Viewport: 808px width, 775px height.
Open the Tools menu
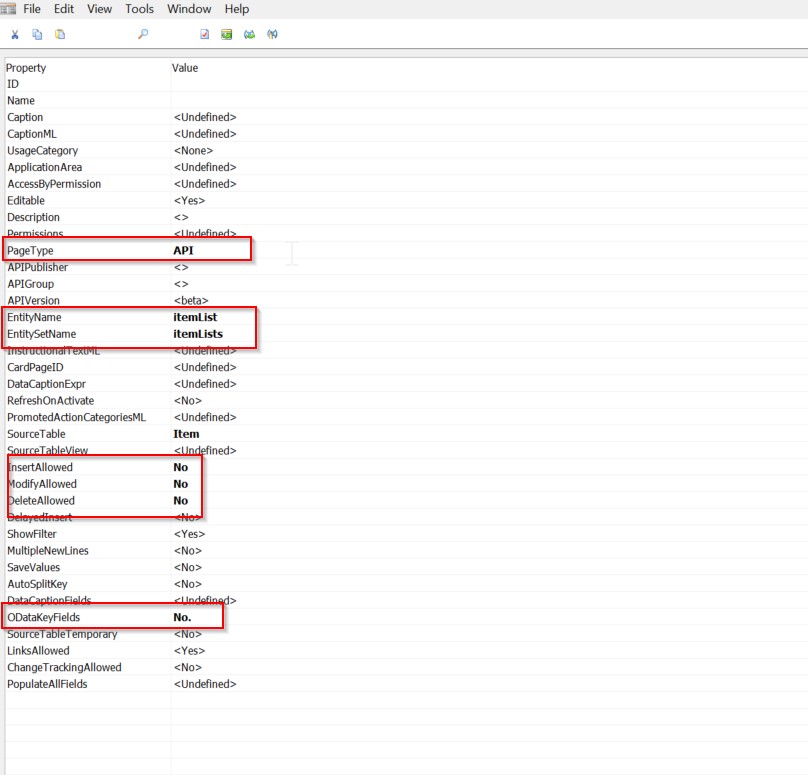point(139,9)
